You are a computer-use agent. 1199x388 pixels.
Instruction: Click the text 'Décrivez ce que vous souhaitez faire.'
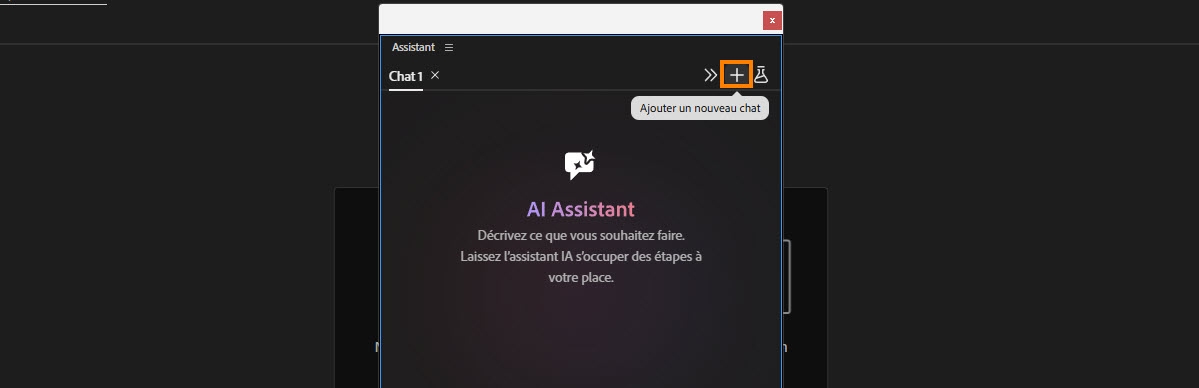(580, 235)
